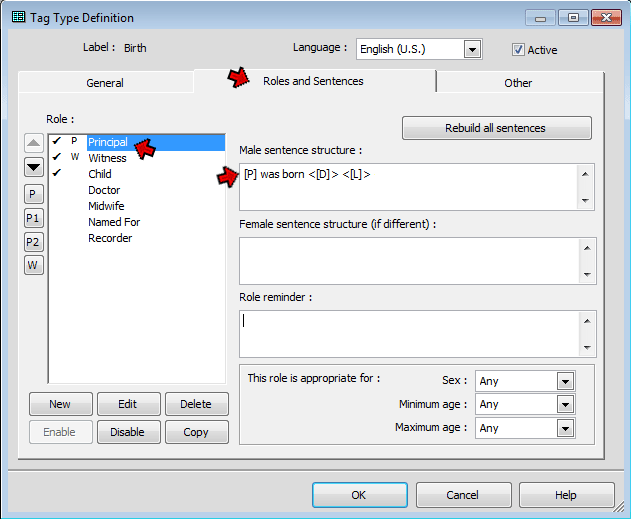Toggle the Active checkbox

pos(518,49)
